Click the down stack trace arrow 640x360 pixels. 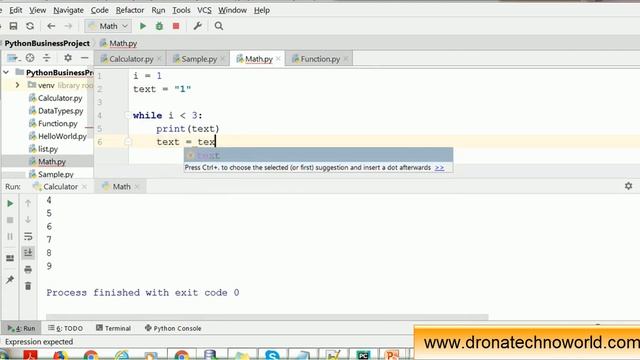point(28,220)
